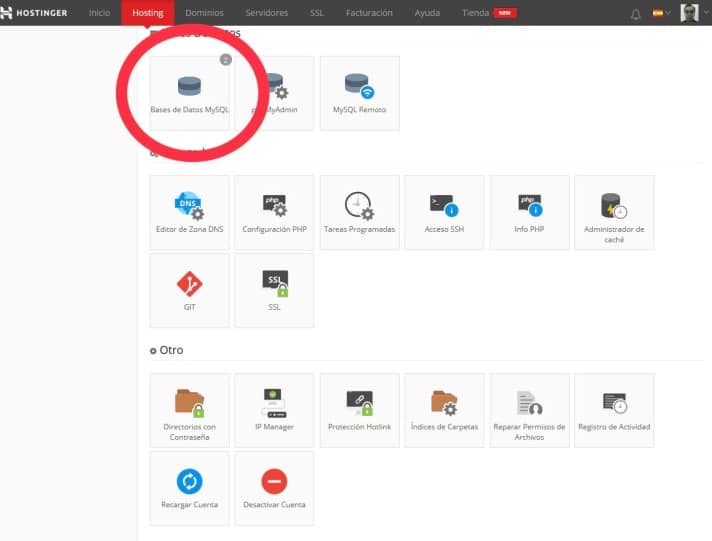Open MySQL Remoto tile
712x541 pixels.
pyautogui.click(x=360, y=93)
